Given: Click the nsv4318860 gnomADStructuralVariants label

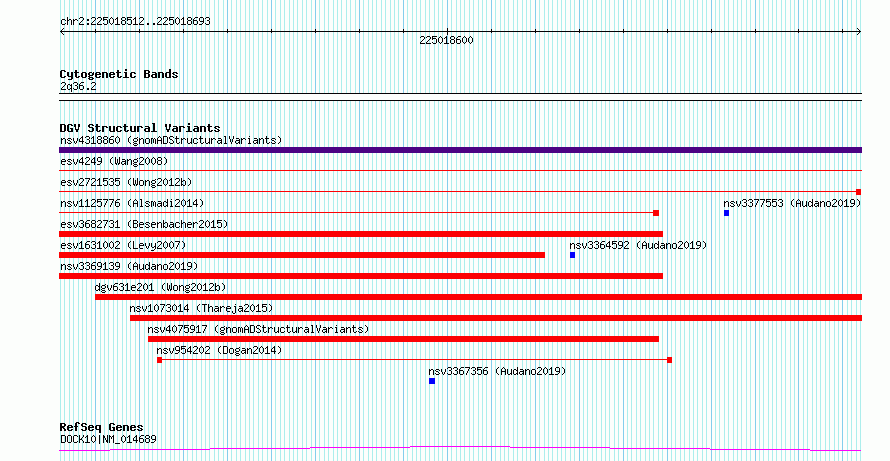Looking at the screenshot, I should click(171, 140).
